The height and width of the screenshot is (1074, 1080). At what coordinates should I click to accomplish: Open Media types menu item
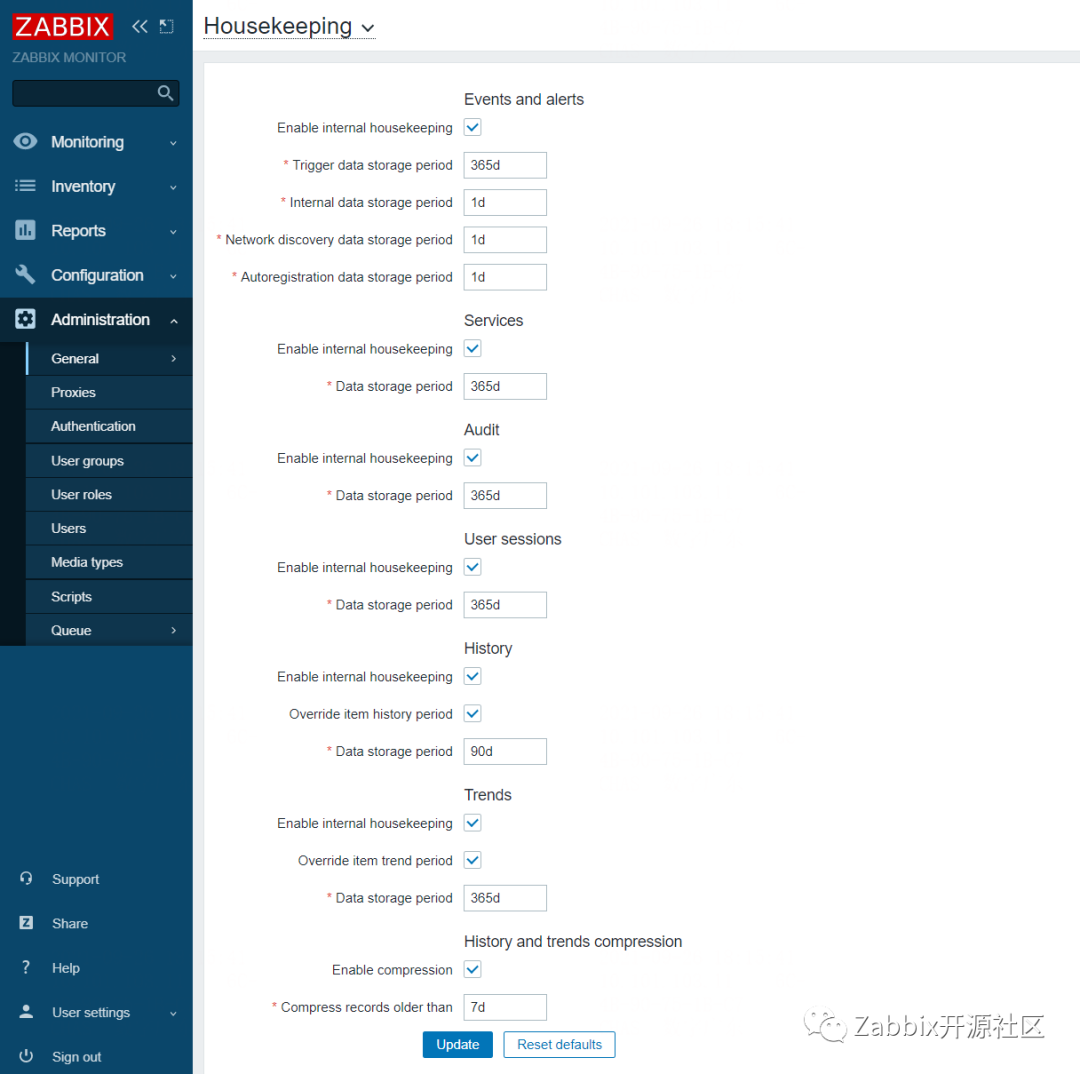click(x=110, y=562)
